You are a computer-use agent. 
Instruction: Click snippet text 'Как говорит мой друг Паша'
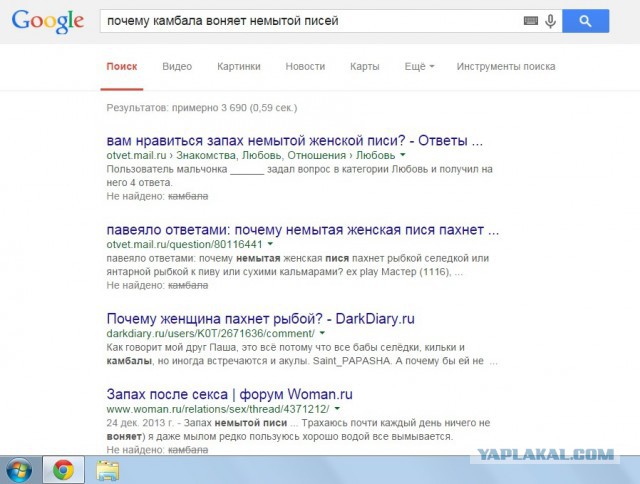[171, 347]
